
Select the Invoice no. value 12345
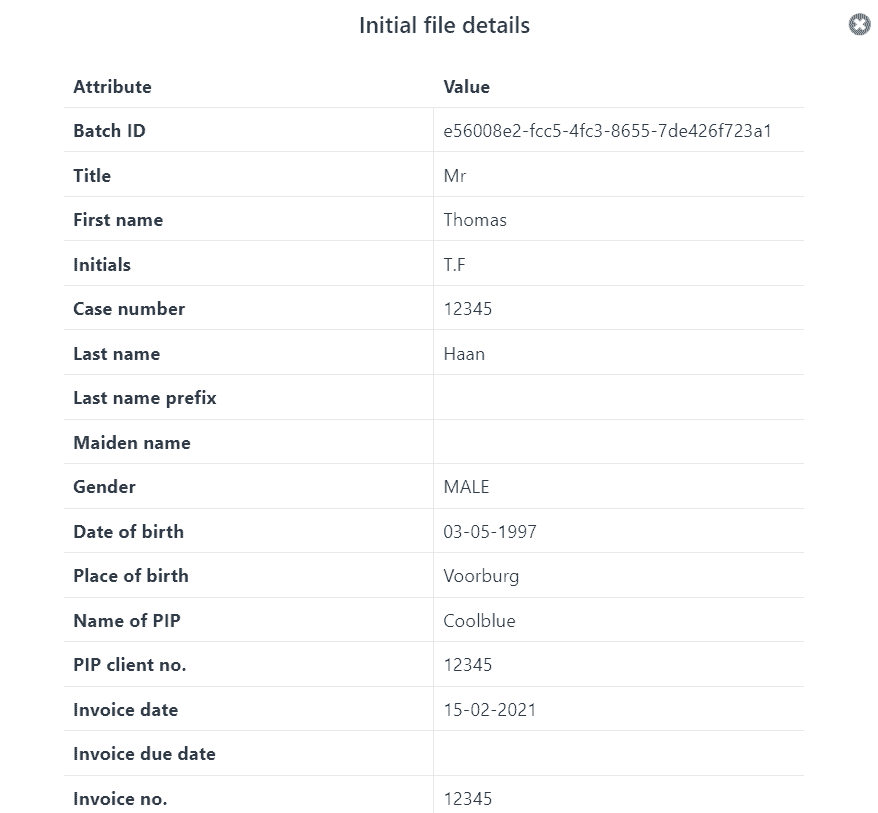(468, 798)
